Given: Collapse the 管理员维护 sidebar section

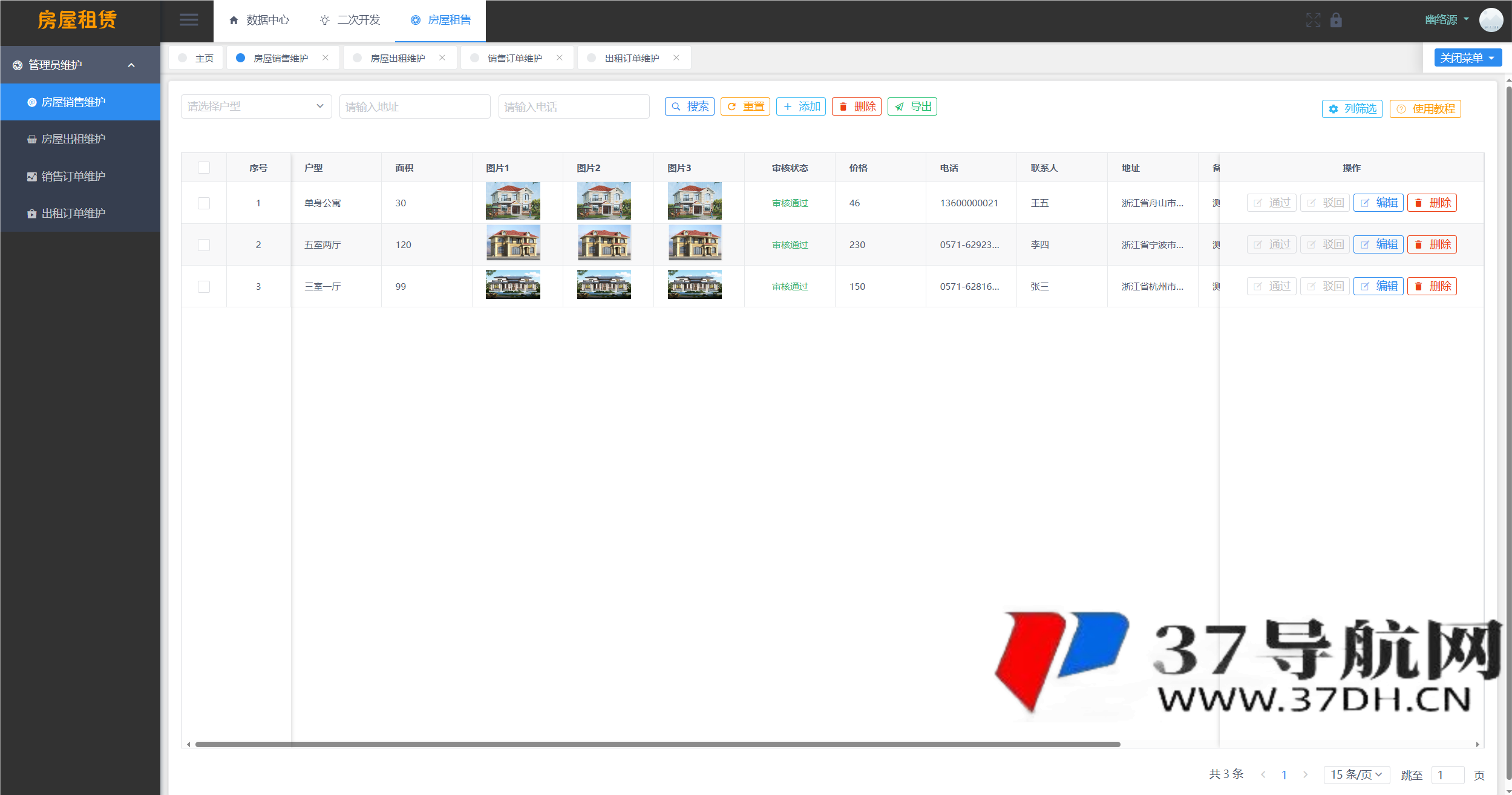Looking at the screenshot, I should pyautogui.click(x=80, y=65).
